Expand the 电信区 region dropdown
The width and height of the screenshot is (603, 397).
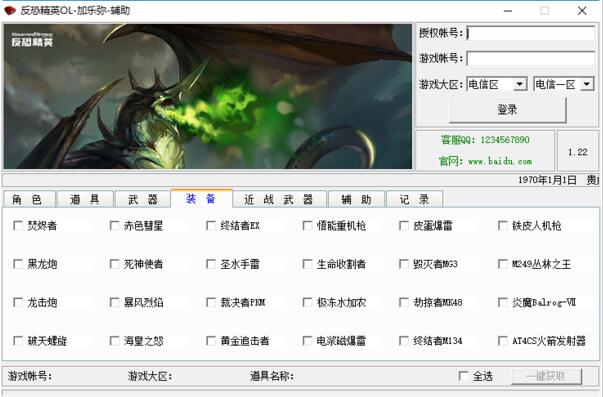[520, 84]
